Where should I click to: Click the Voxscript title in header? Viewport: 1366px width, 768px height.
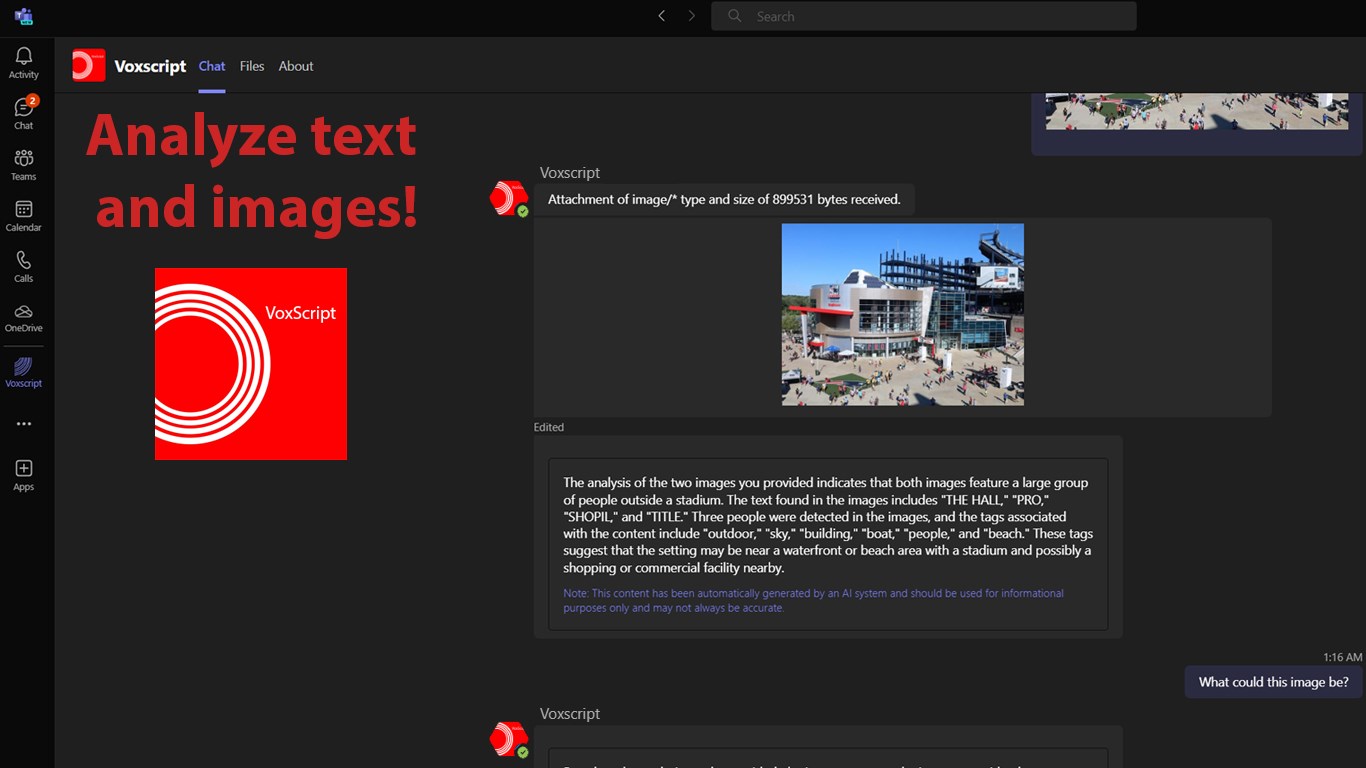pos(150,66)
